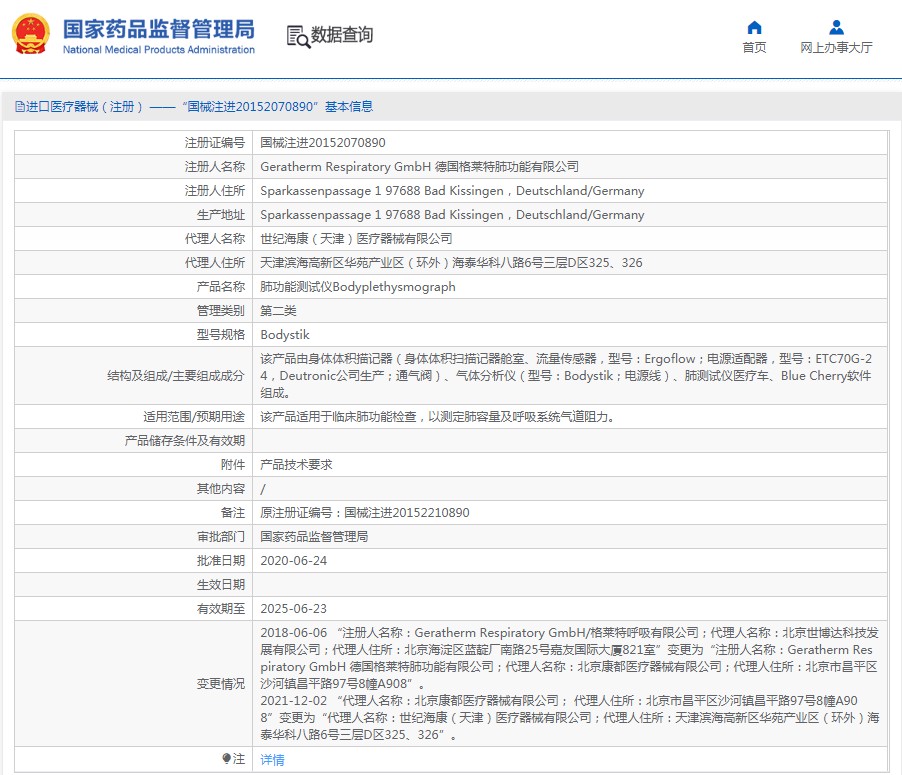Click 'National Medical Products Administration' subtitle
Screen dimensions: 902x775
click(x=159, y=49)
